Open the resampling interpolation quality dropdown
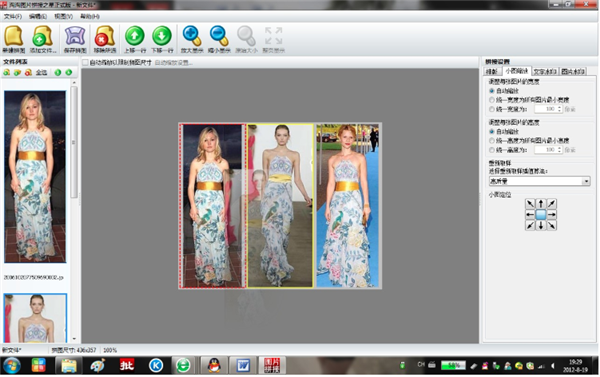The image size is (600, 377). [x=540, y=181]
